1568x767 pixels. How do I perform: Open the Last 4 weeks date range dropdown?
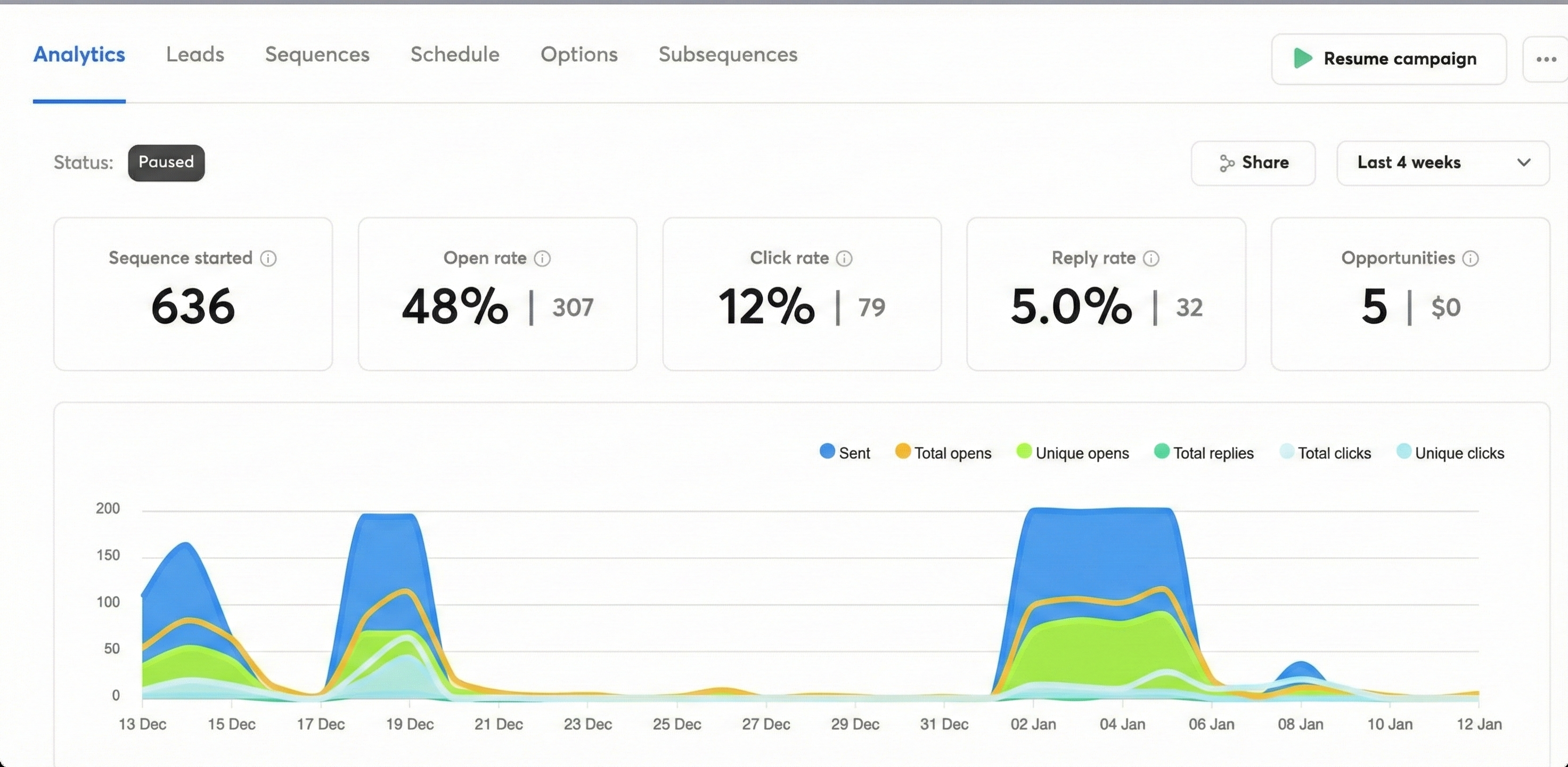pos(1443,163)
